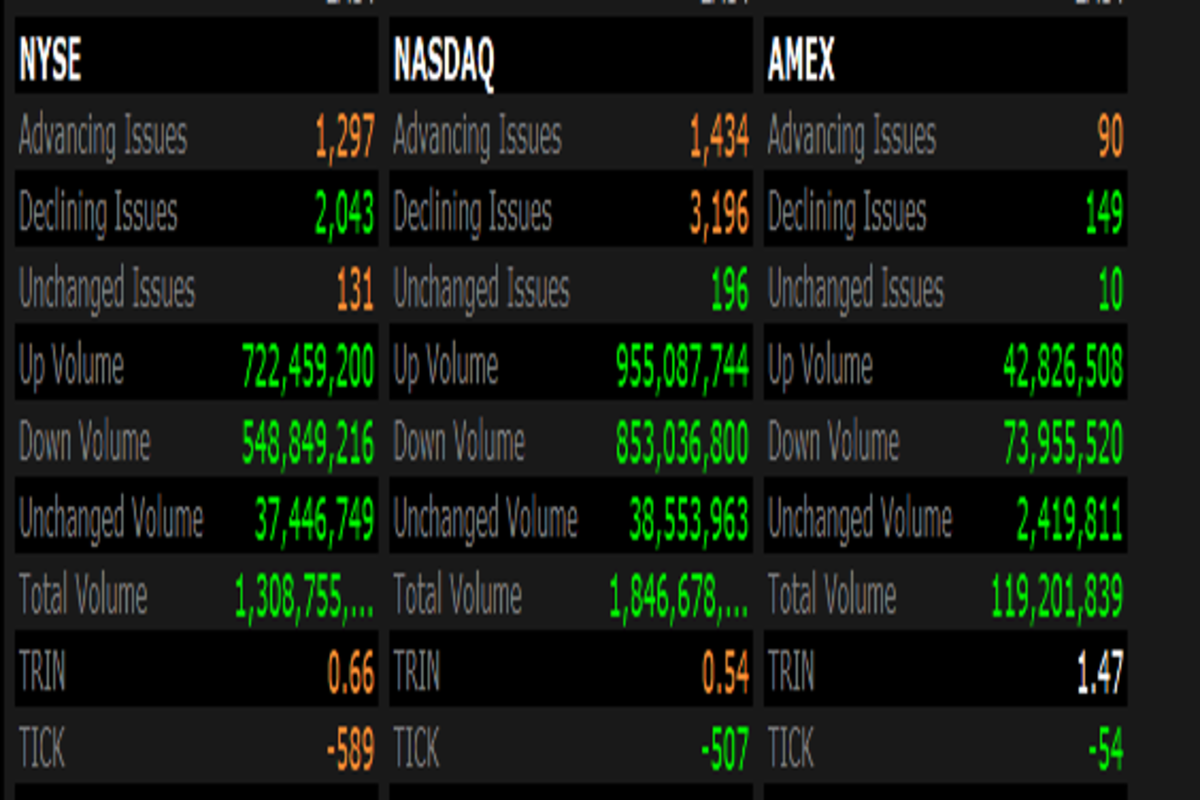Click NYSE TICK value -589
The height and width of the screenshot is (800, 1200).
[x=350, y=750]
